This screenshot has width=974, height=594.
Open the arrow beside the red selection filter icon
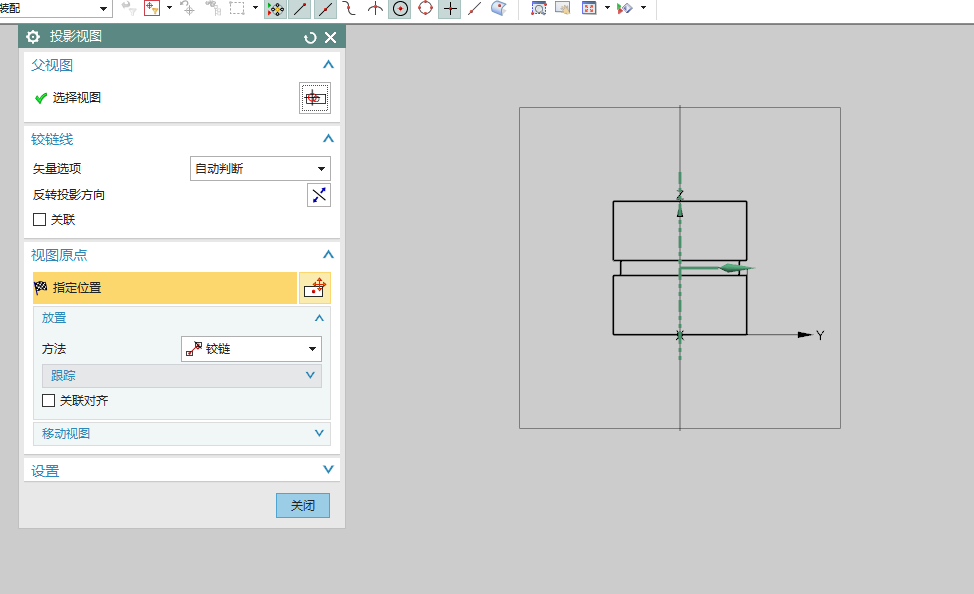click(169, 8)
